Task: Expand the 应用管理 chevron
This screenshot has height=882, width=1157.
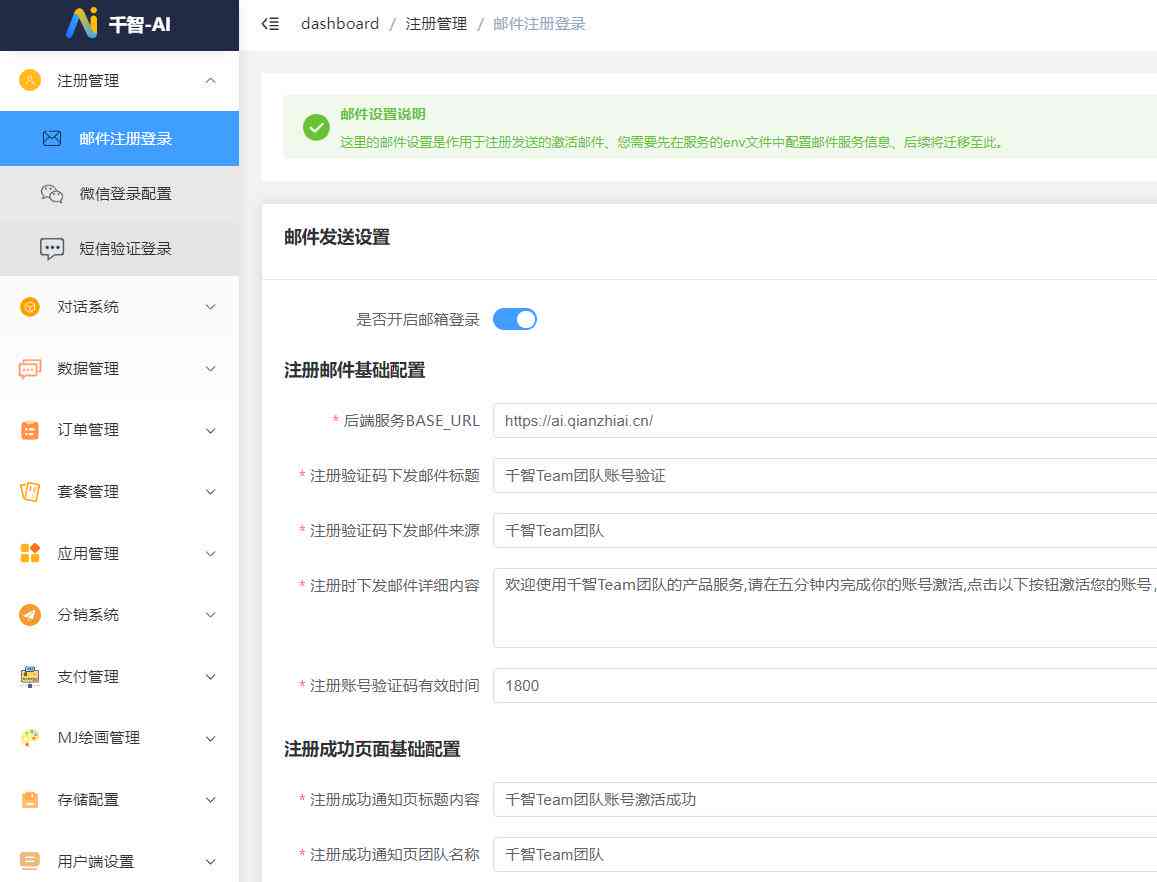Action: pyautogui.click(x=210, y=554)
